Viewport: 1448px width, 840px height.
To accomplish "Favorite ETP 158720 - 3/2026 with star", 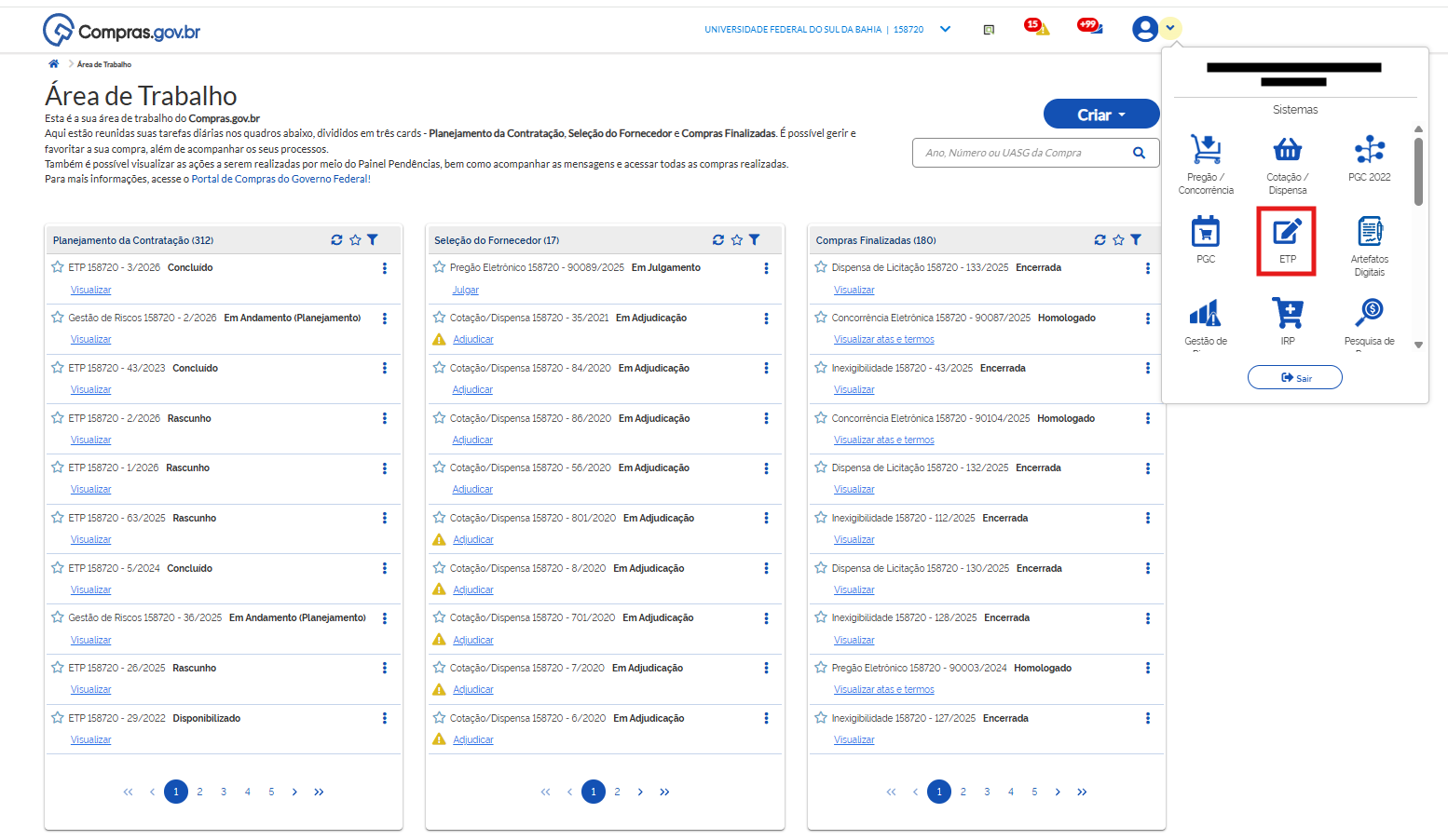I will 58,267.
